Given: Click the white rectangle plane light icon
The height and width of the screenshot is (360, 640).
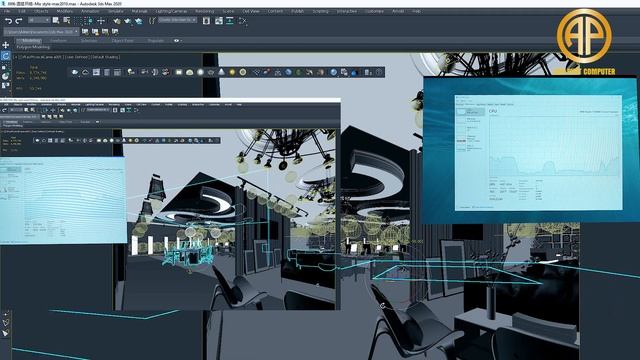Looking at the screenshot, I should tap(179, 72).
